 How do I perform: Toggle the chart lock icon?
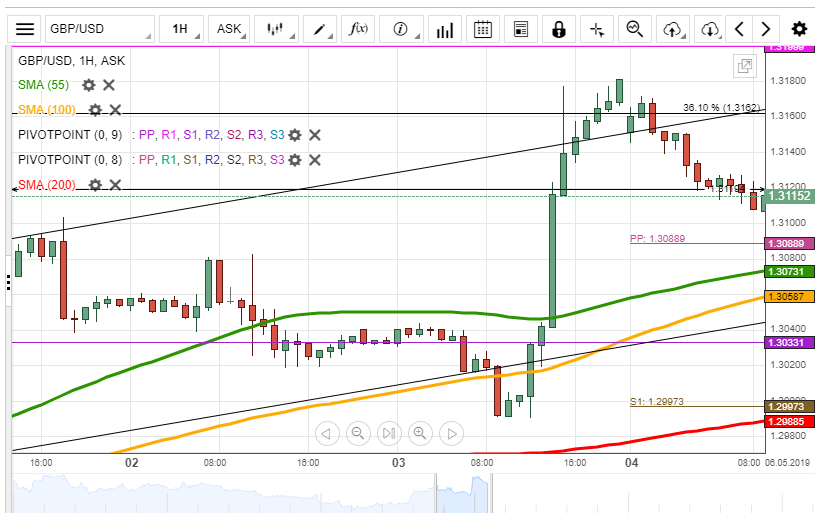tap(559, 29)
